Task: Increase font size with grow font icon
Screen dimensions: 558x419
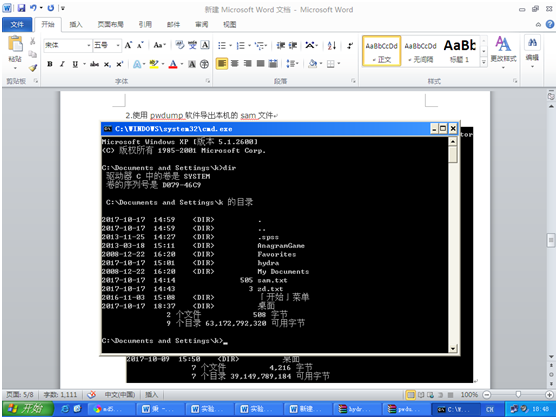Action: pyautogui.click(x=128, y=45)
